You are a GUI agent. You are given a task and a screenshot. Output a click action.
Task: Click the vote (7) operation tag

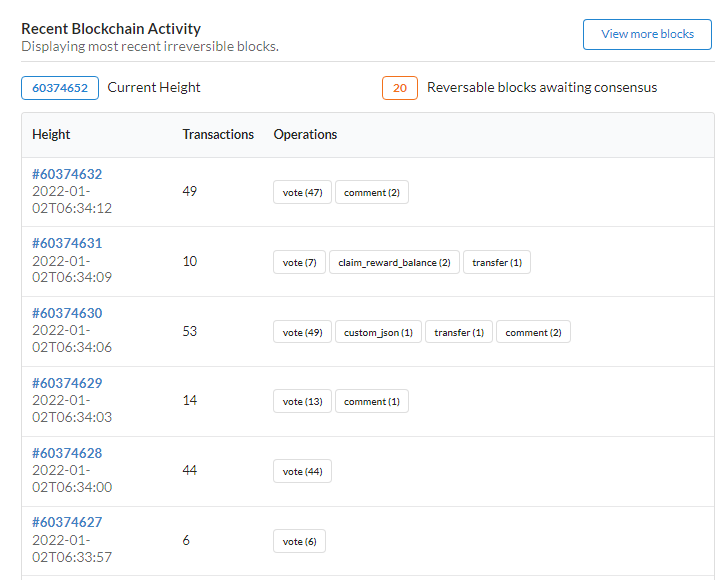pos(299,262)
